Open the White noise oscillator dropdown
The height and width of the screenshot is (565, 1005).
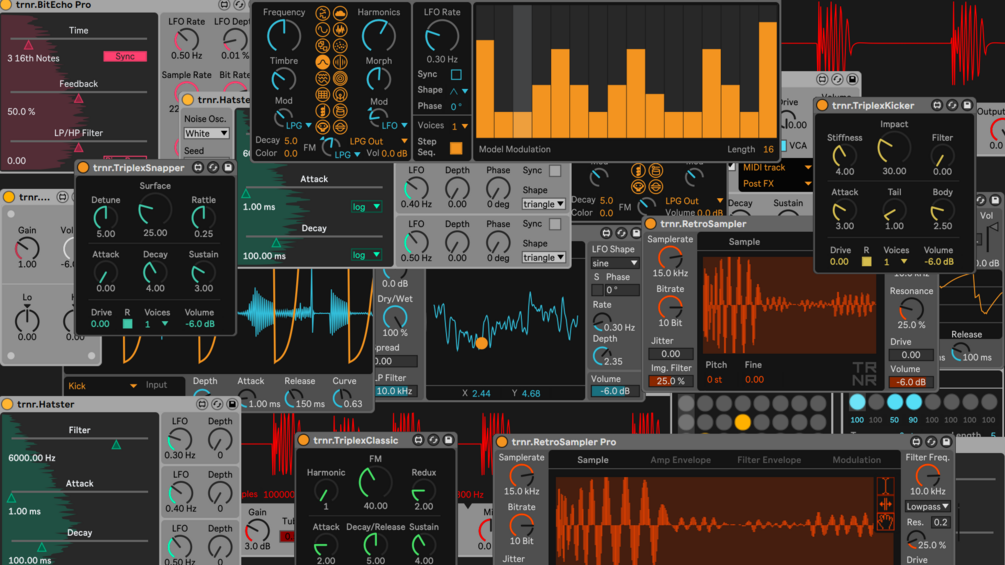coord(206,133)
